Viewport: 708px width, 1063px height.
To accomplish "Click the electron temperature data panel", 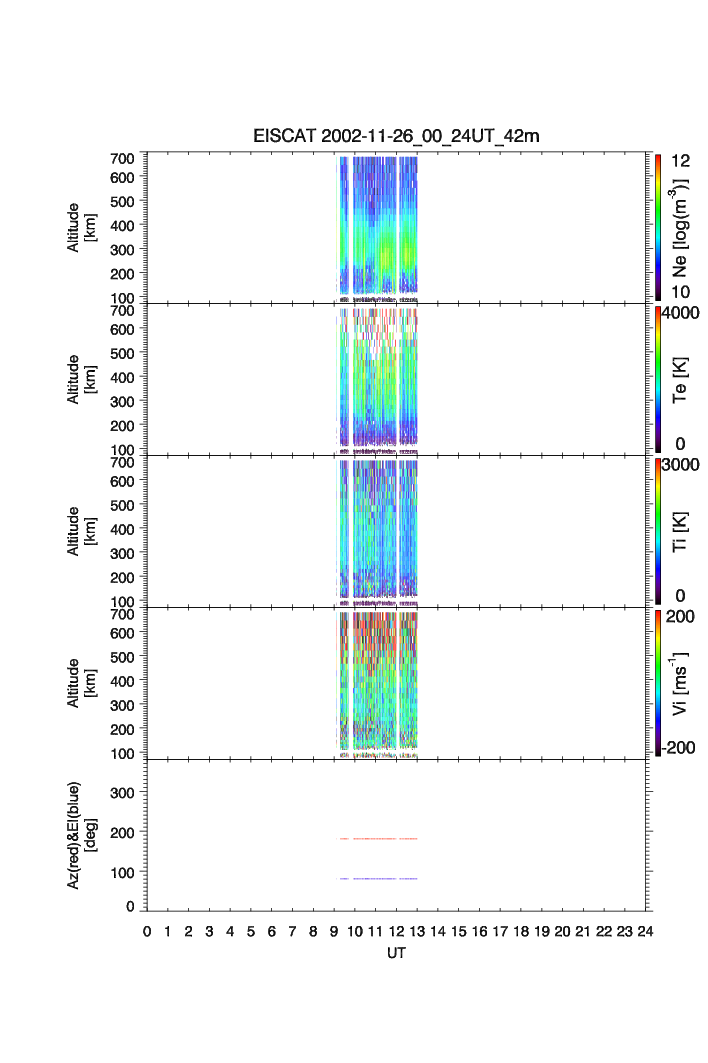I will click(378, 380).
